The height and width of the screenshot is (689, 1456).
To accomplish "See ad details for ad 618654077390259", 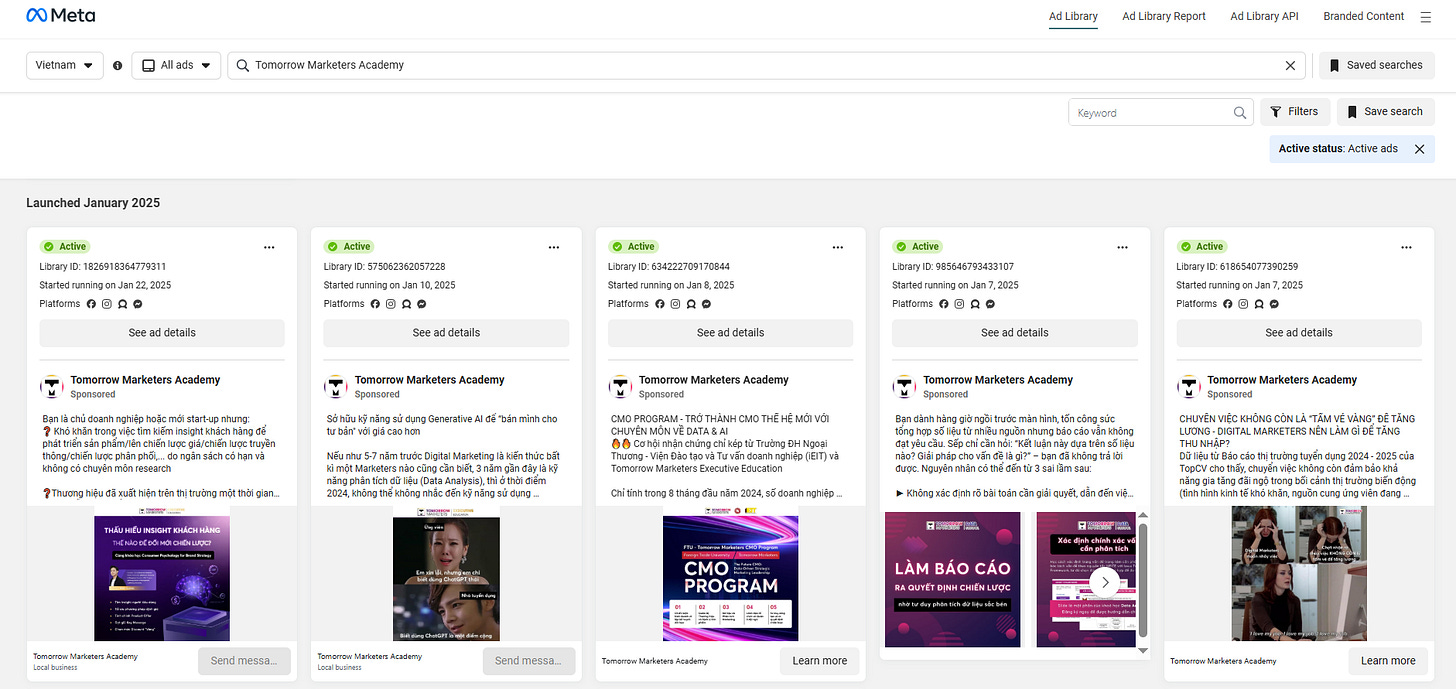I will coord(1298,333).
